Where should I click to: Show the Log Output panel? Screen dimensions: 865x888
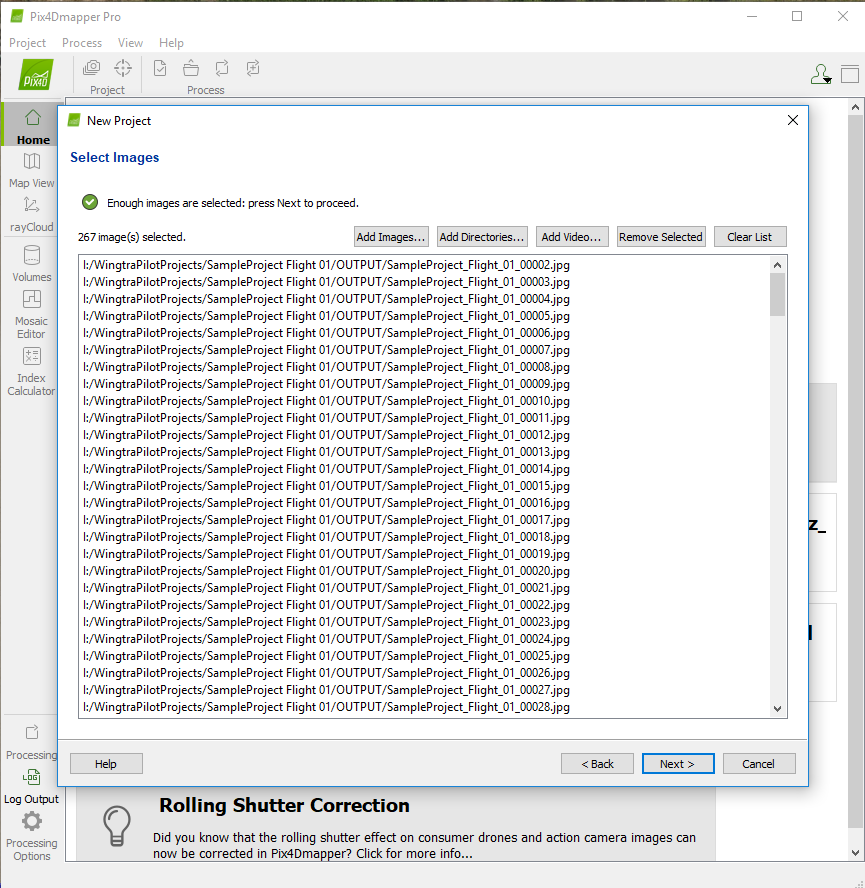coord(31,788)
